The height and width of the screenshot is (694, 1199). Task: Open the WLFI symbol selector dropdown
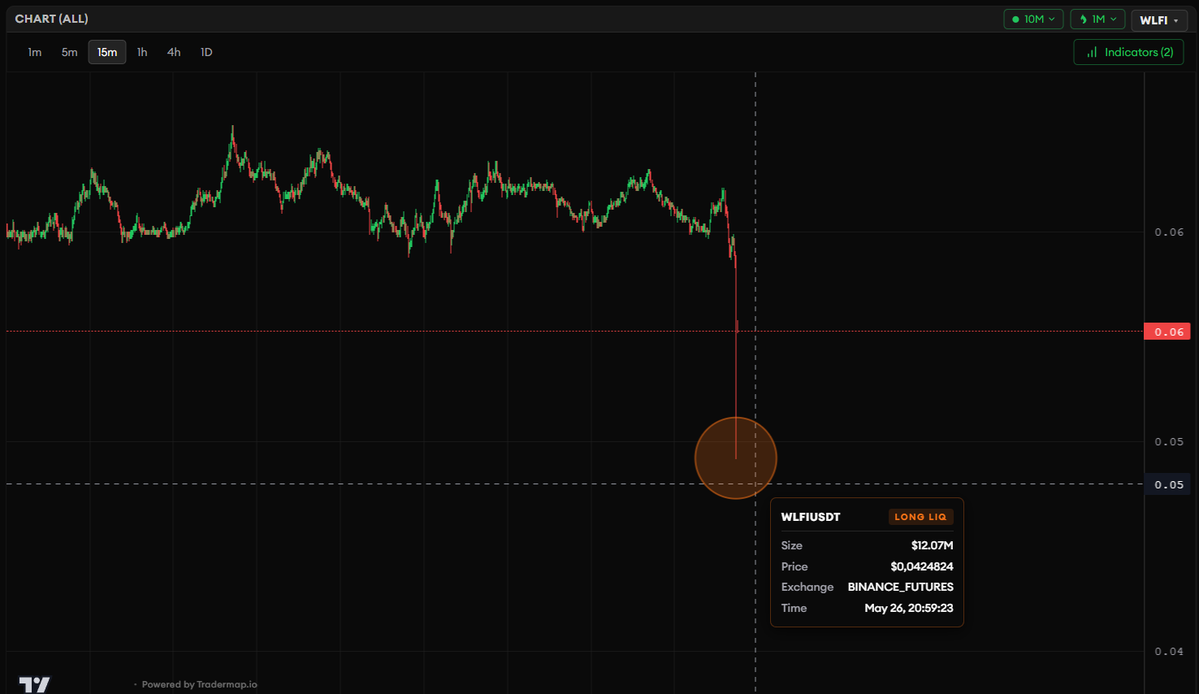[1158, 20]
